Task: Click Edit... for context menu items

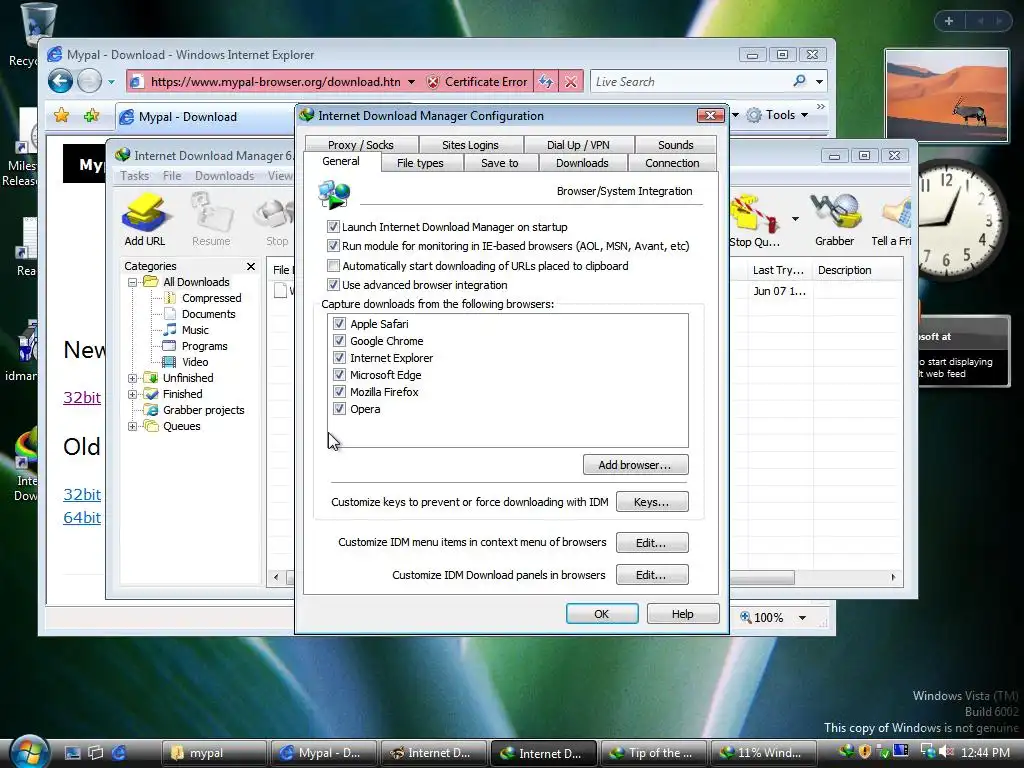Action: [x=652, y=543]
